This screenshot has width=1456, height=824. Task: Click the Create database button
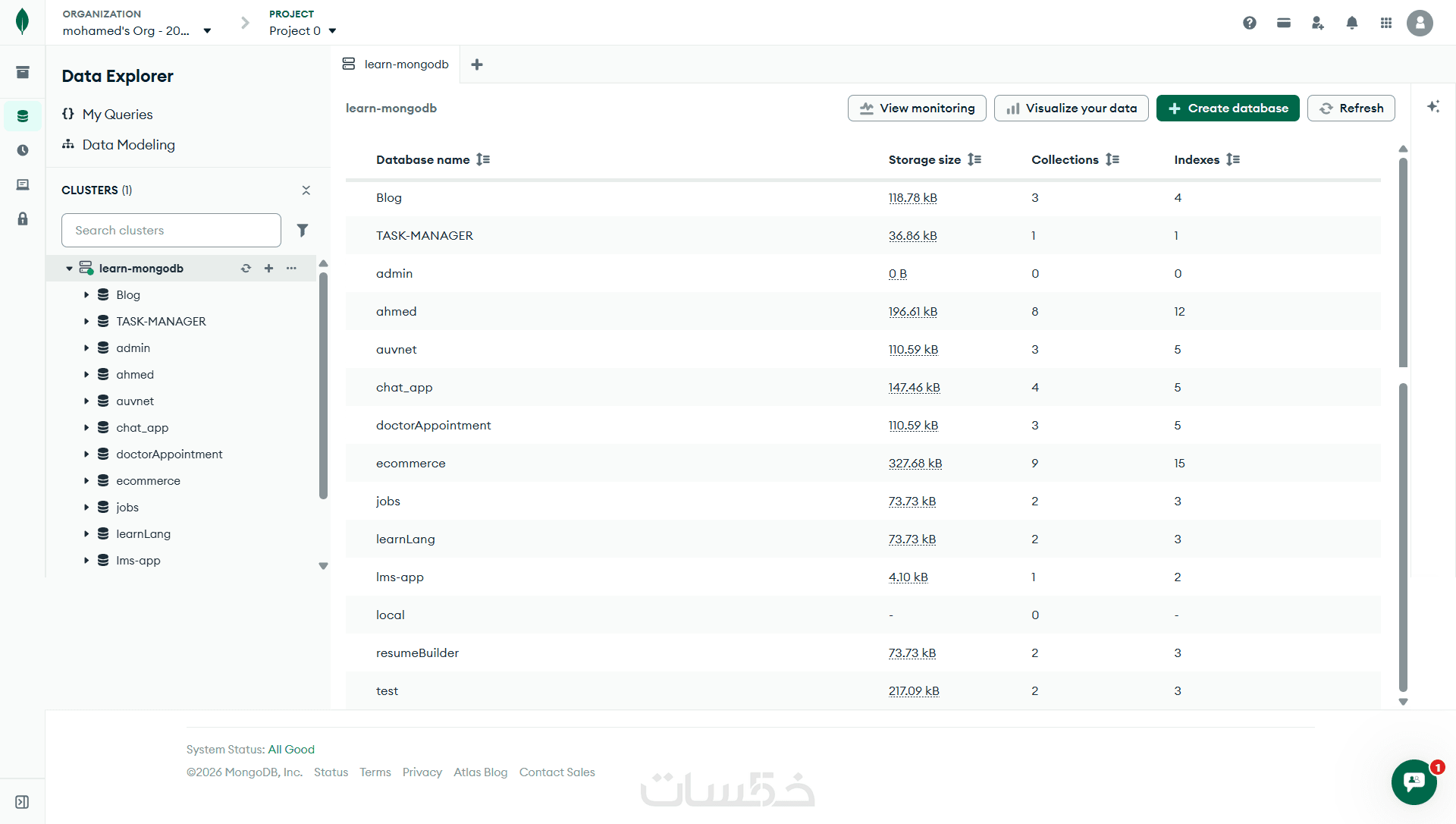[1228, 109]
